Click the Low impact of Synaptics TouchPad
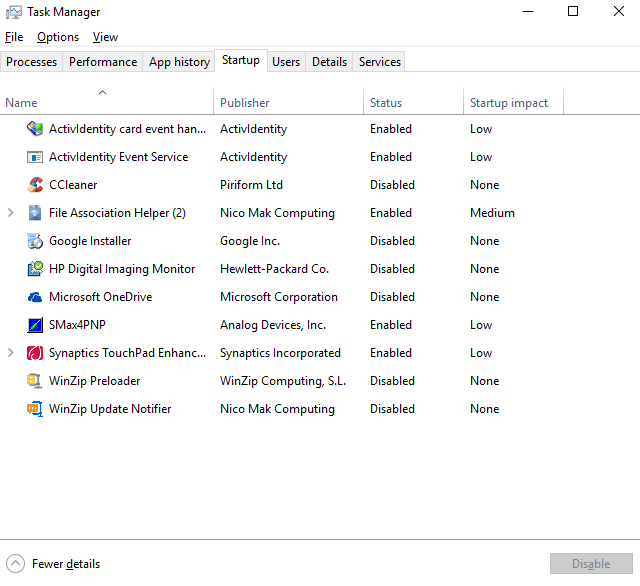Image resolution: width=640 pixels, height=586 pixels. point(481,353)
